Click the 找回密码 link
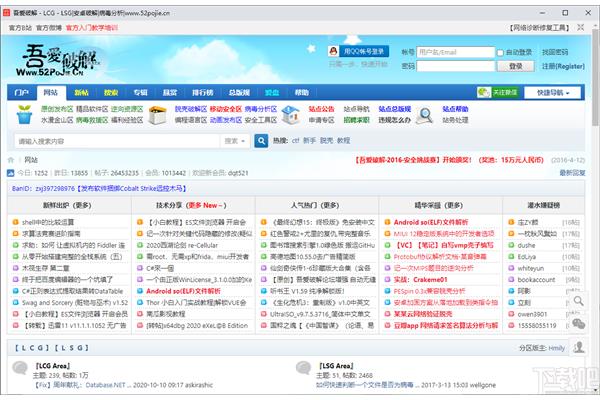Image resolution: width=600 pixels, height=400 pixels. click(x=555, y=52)
